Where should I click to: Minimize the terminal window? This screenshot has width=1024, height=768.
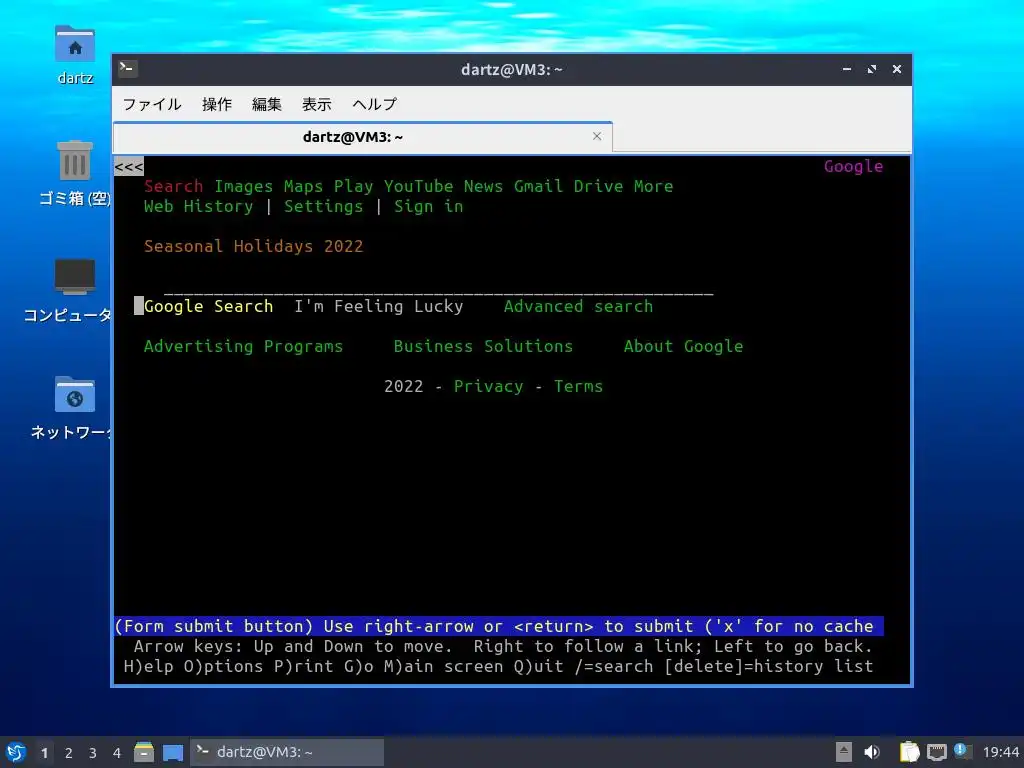click(847, 69)
